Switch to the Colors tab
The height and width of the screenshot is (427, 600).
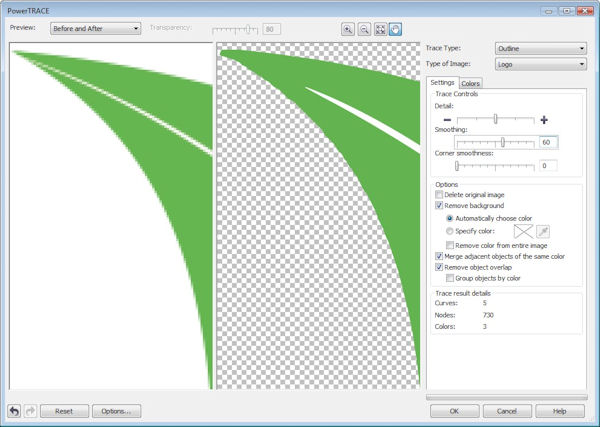[471, 83]
